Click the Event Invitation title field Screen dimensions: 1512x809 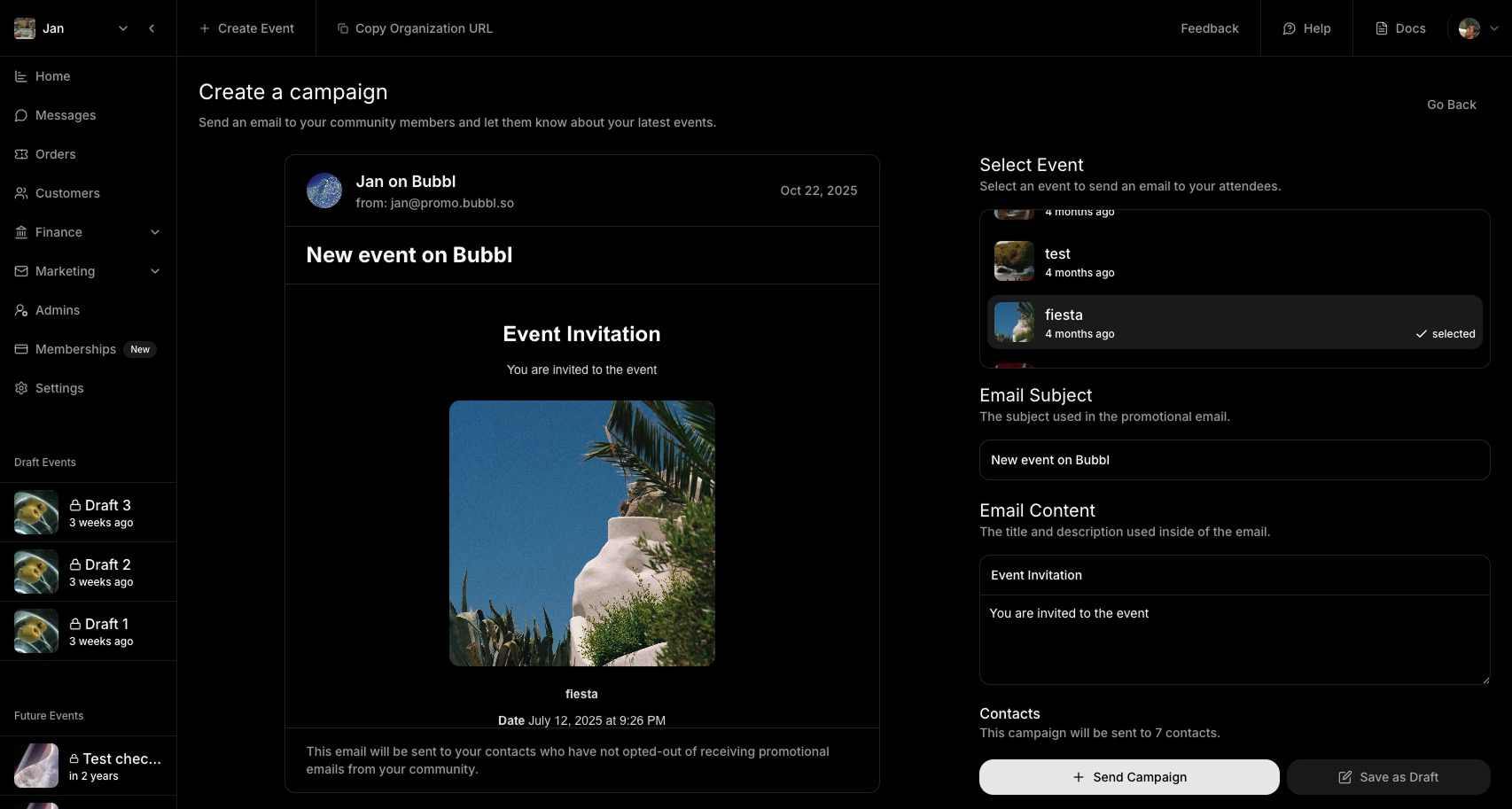click(1235, 575)
